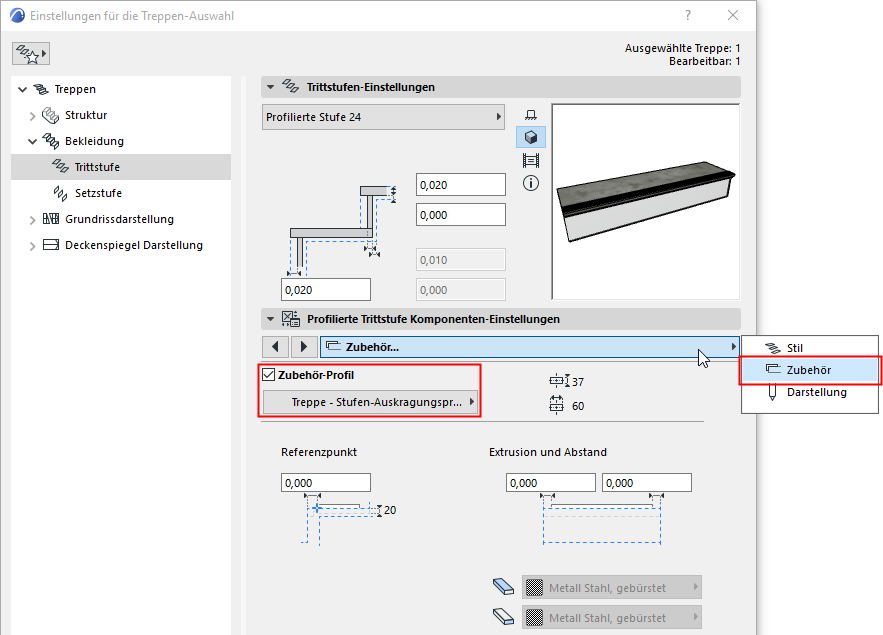Go to next settings page arrow
The image size is (883, 635).
[x=304, y=347]
